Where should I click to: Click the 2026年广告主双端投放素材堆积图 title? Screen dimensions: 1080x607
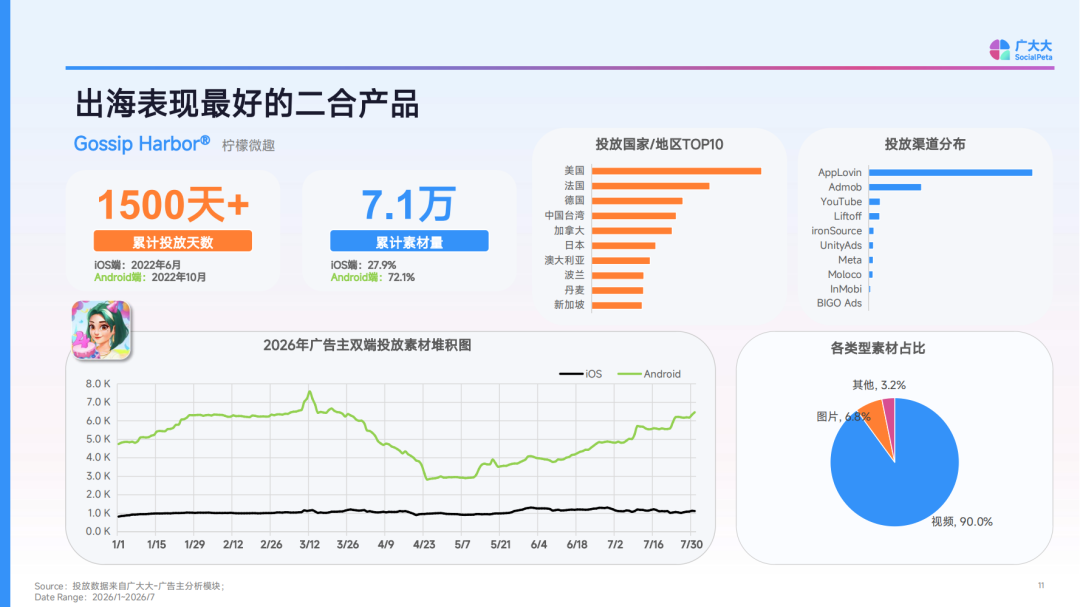367,345
